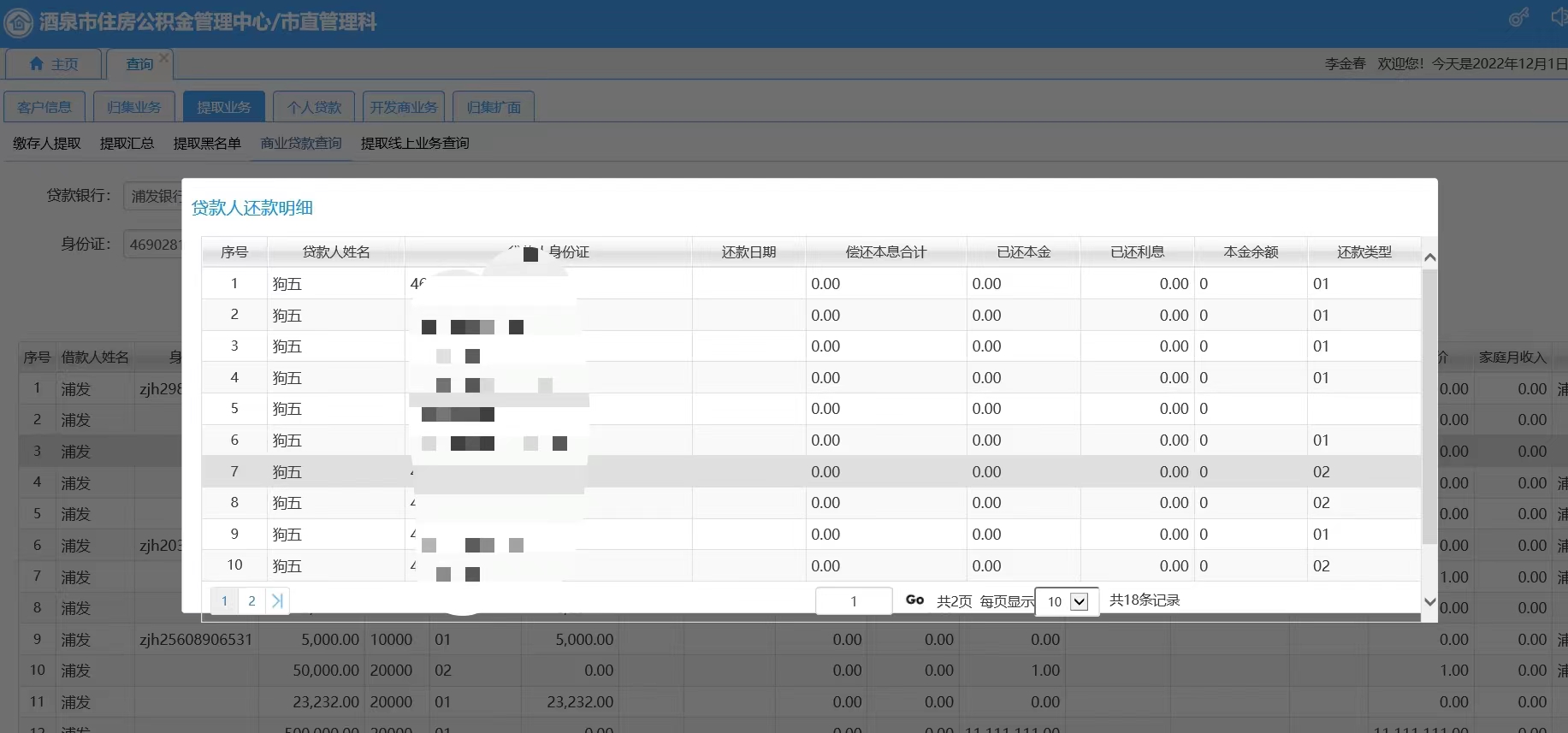
Task: Switch to the 查询 tab
Action: tap(139, 64)
